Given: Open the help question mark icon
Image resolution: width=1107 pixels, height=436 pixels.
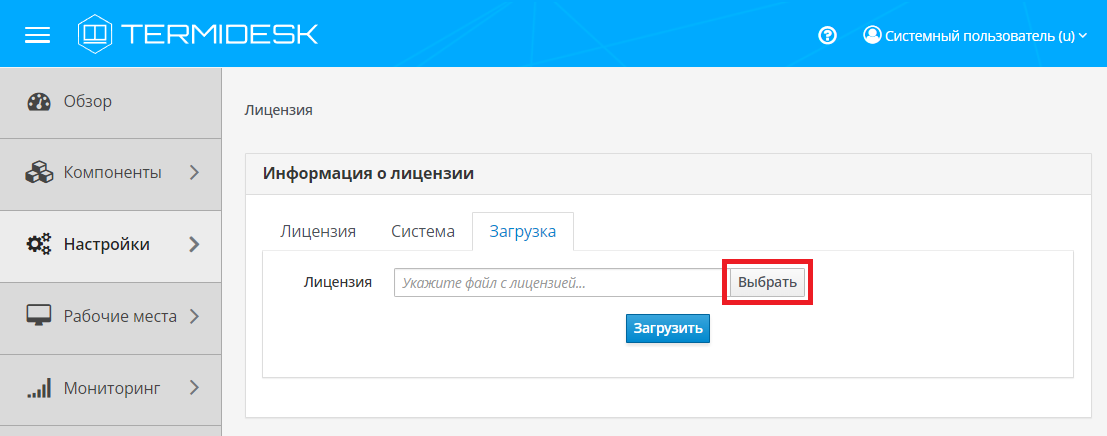Looking at the screenshot, I should (827, 35).
